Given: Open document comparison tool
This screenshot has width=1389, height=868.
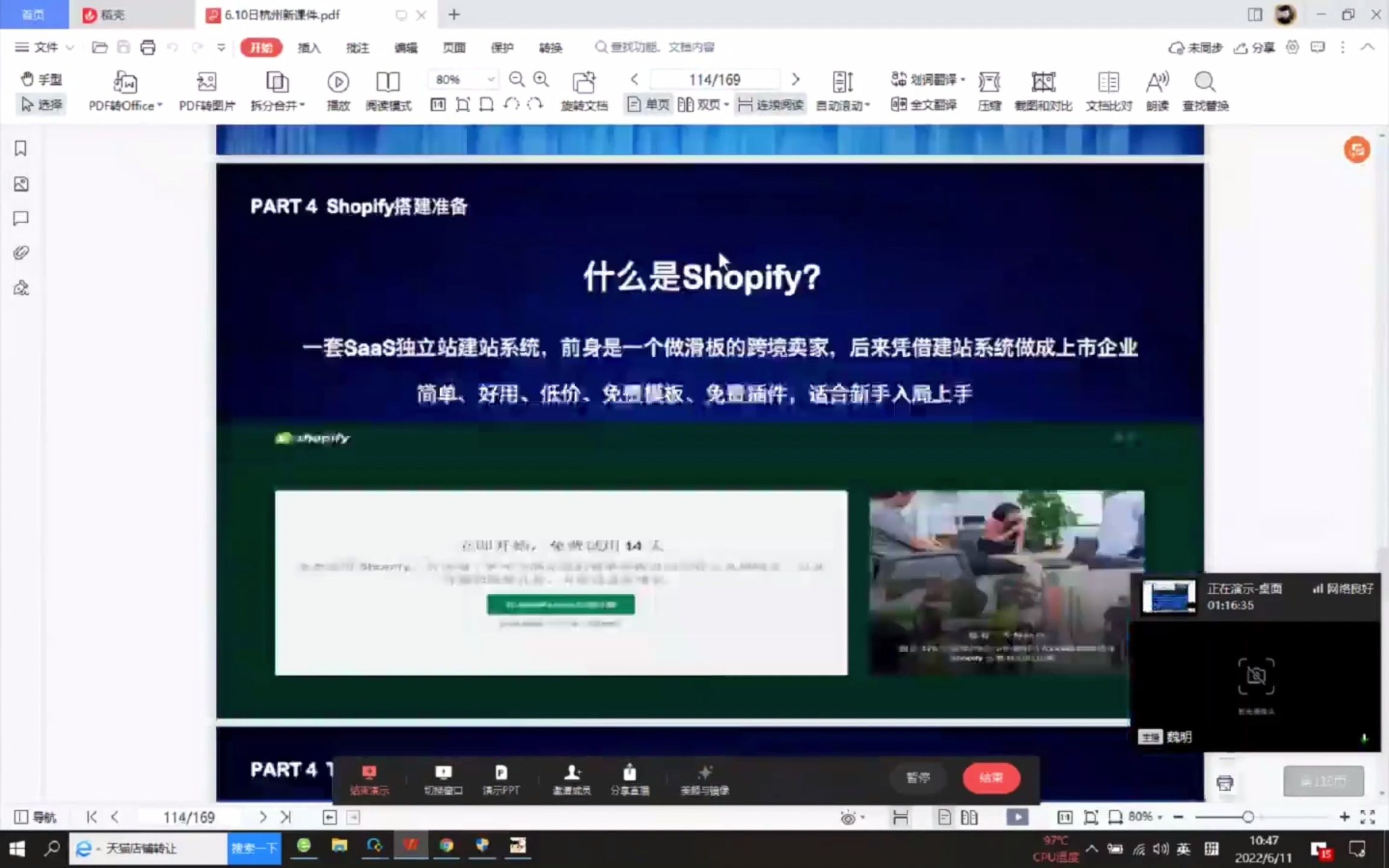Looking at the screenshot, I should click(x=1109, y=91).
